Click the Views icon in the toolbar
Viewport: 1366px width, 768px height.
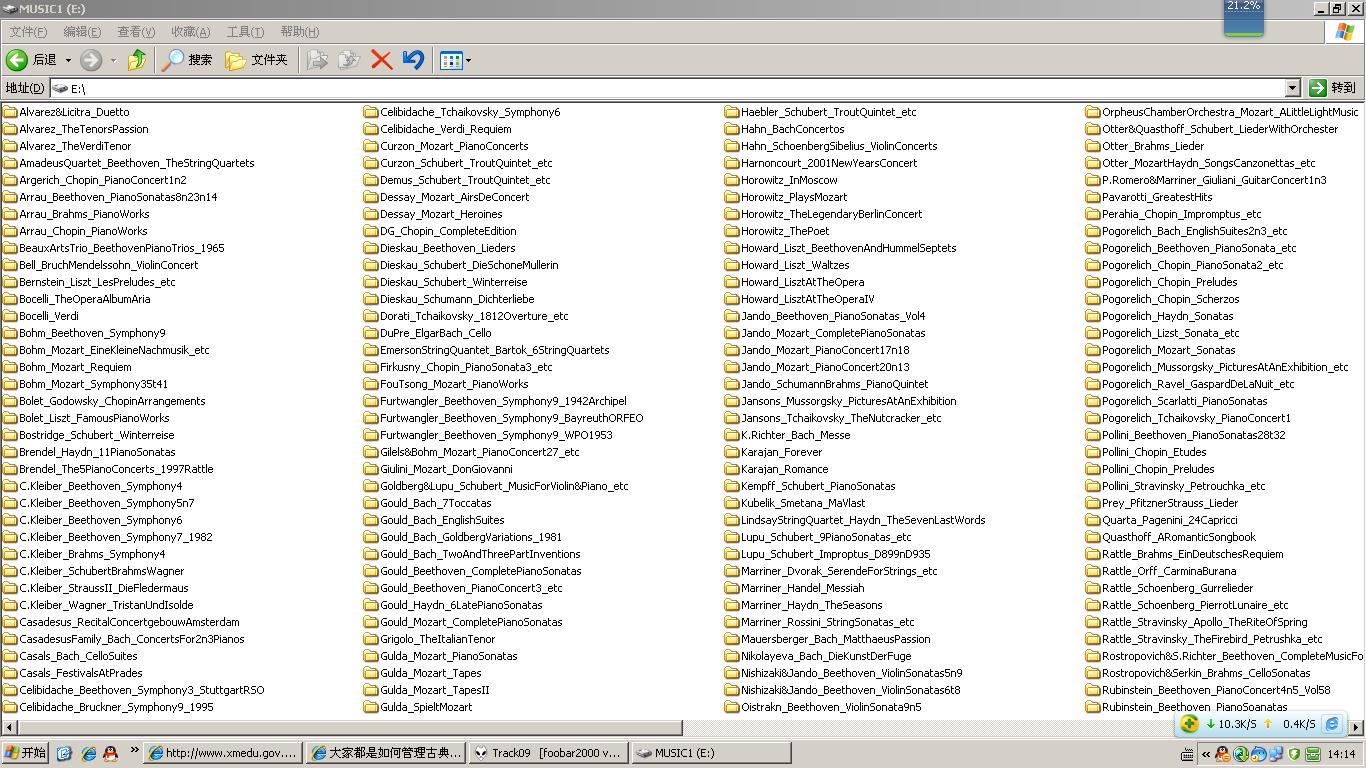(x=451, y=60)
